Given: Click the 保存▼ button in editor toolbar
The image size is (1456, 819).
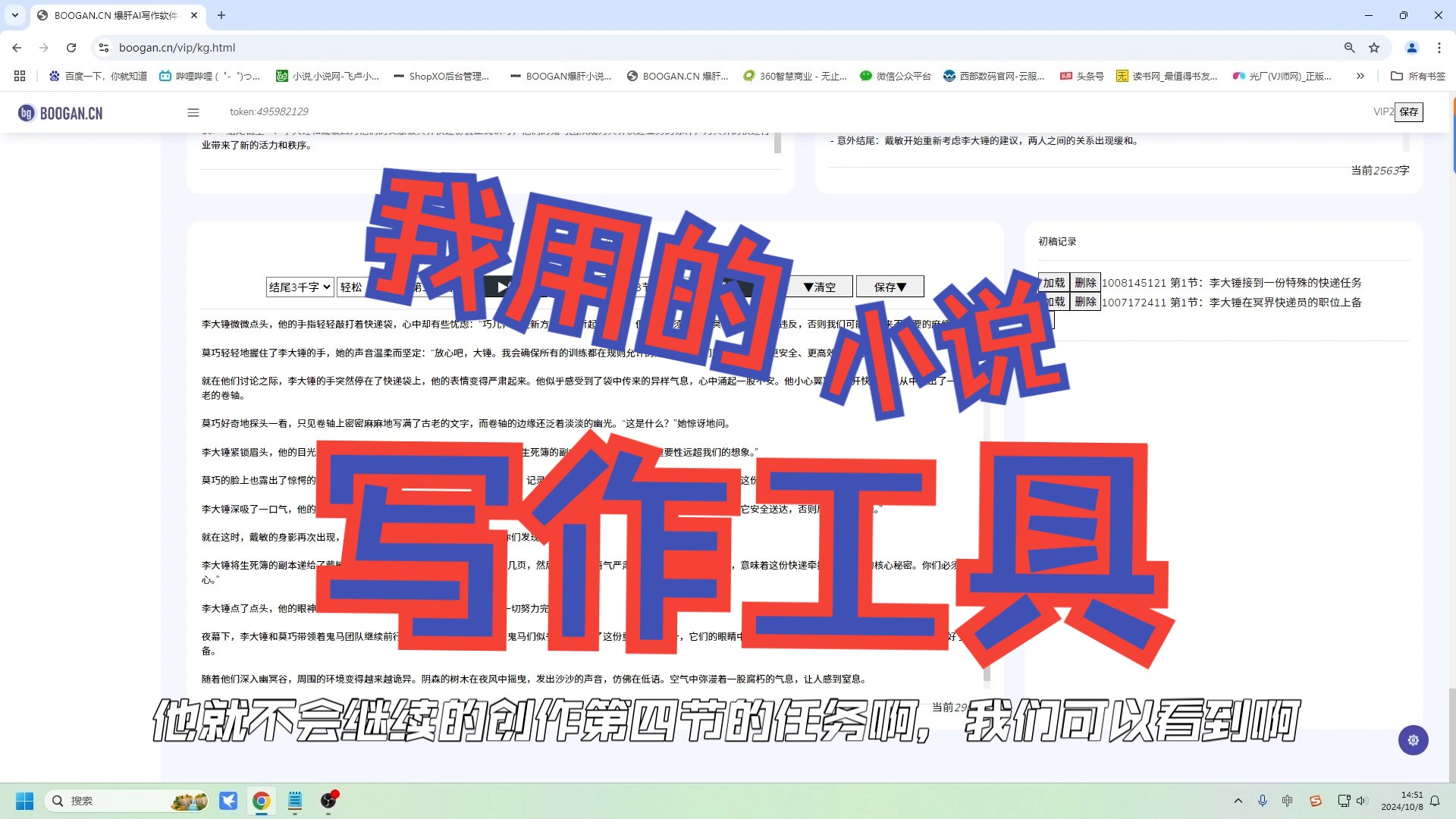Looking at the screenshot, I should click(x=890, y=287).
